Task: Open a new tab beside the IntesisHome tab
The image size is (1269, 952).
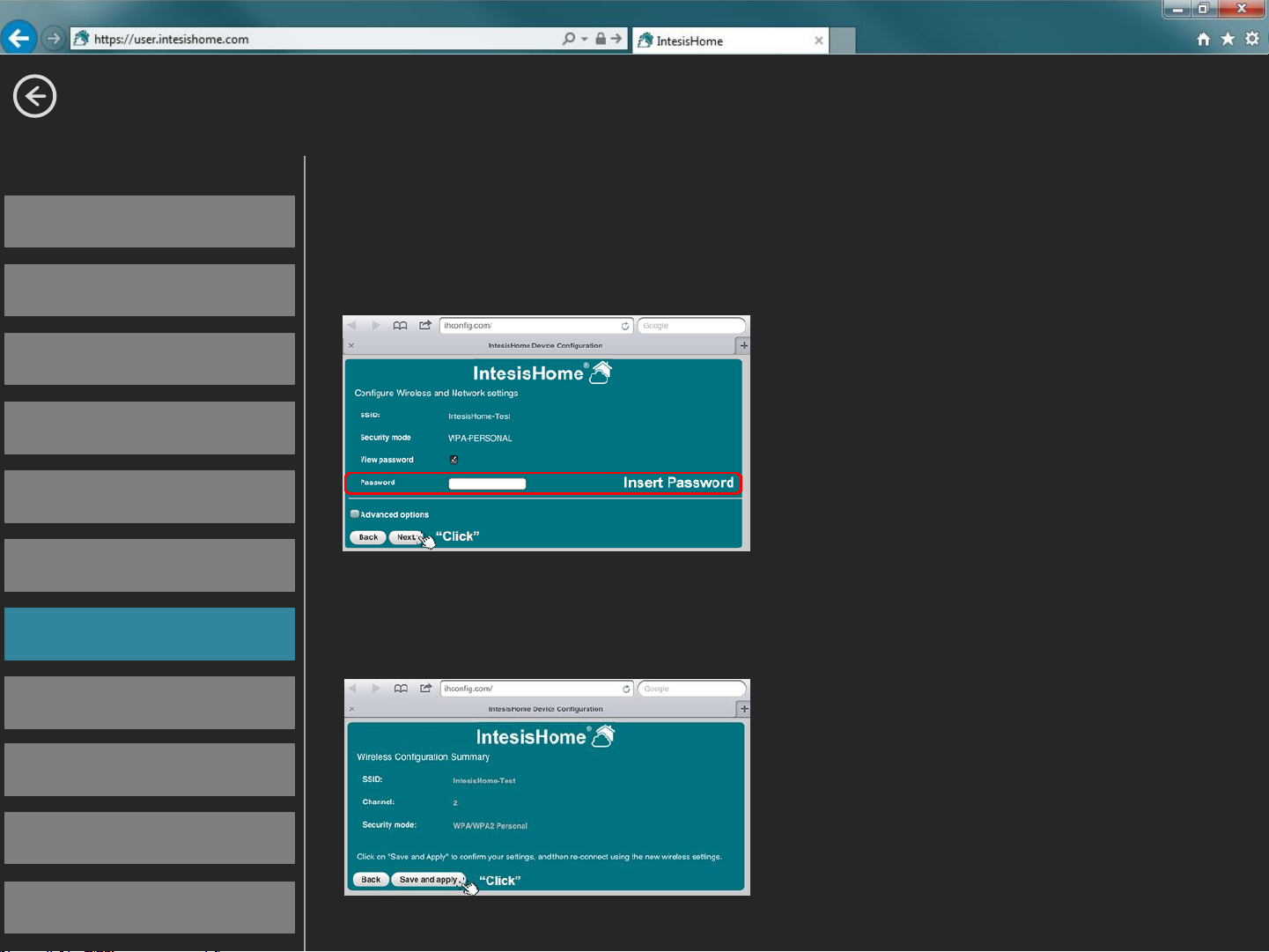Action: tap(843, 41)
